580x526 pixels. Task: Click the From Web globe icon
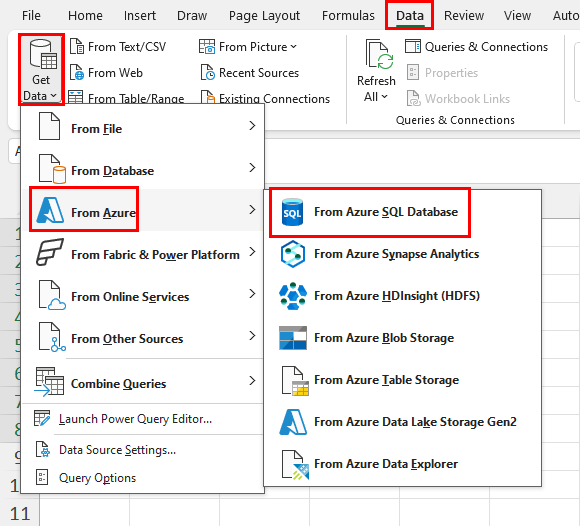77,73
